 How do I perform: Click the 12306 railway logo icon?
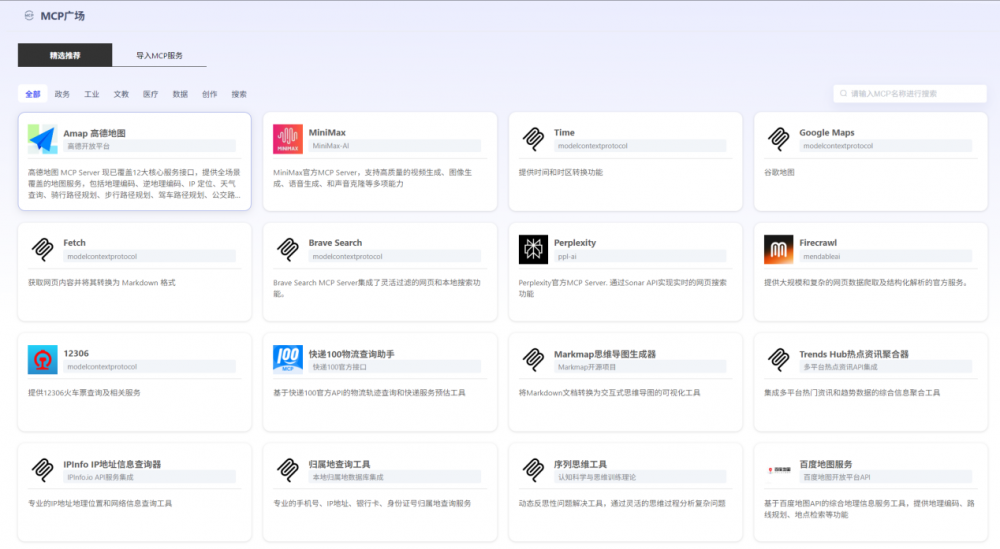coord(43,360)
